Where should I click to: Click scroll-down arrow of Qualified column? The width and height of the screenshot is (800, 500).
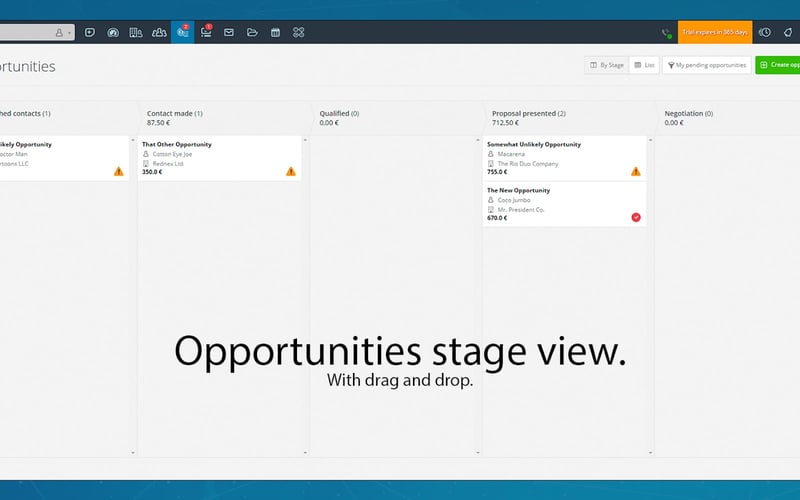pyautogui.click(x=478, y=453)
